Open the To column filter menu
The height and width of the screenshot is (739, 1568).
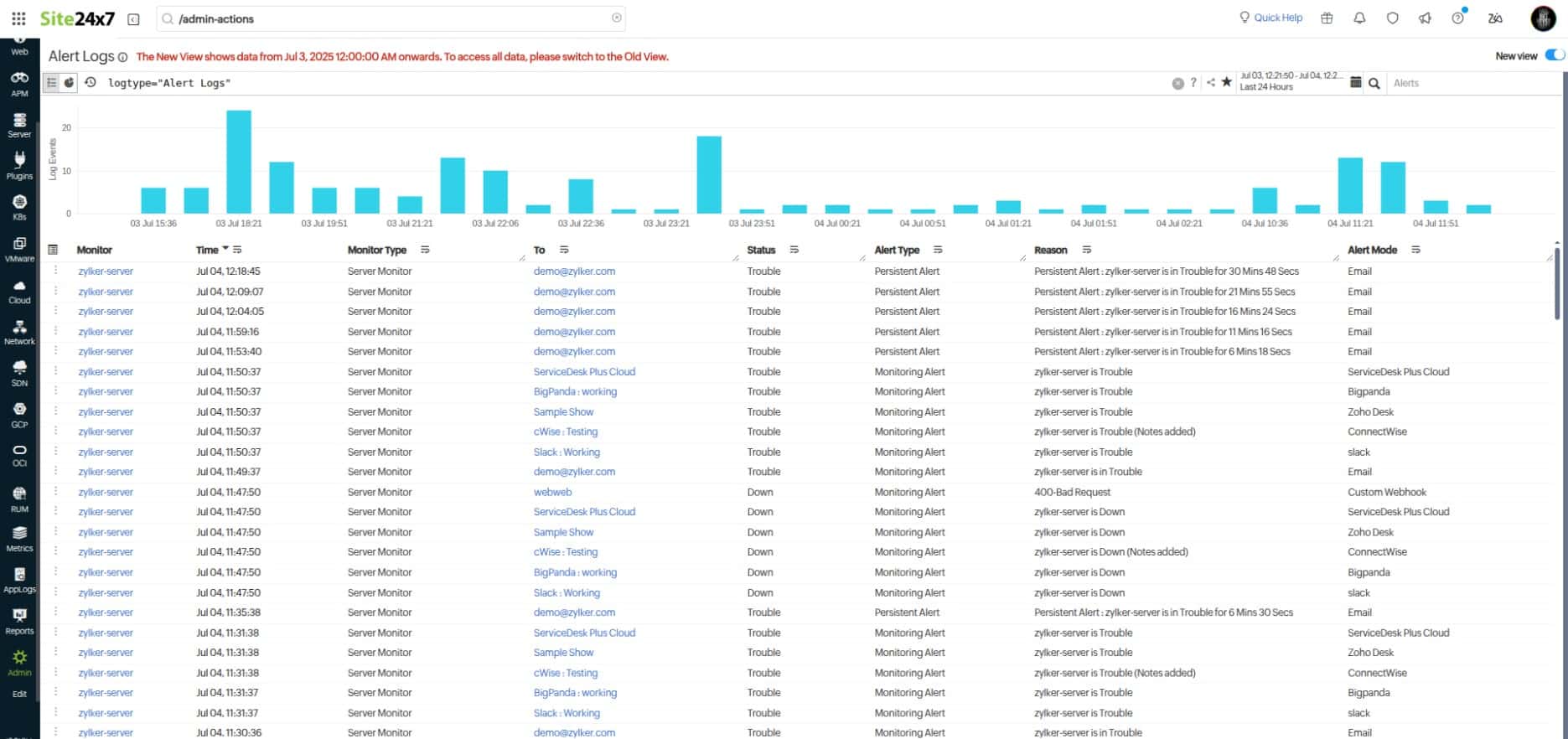pos(564,250)
